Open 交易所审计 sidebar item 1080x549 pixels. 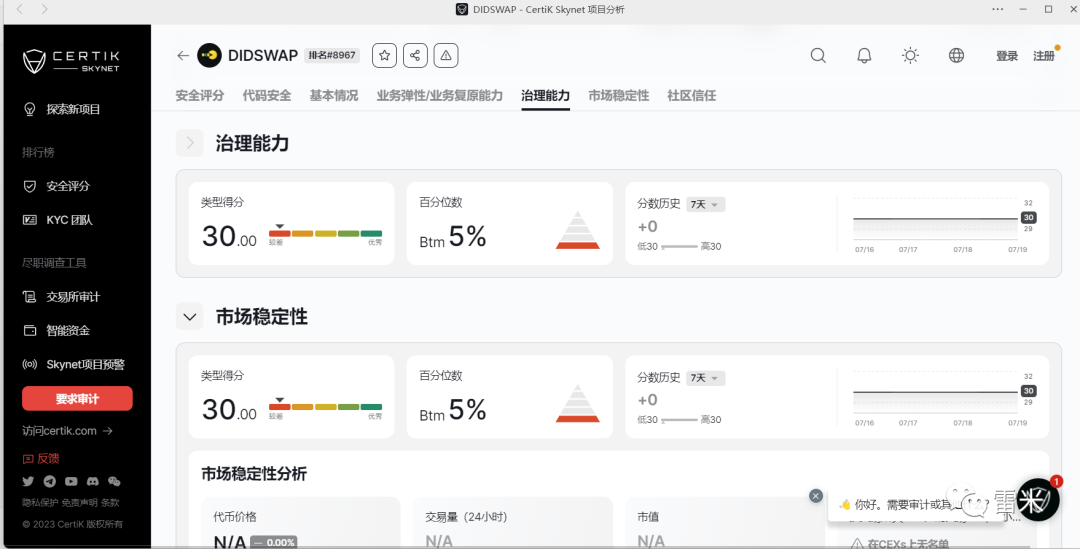pyautogui.click(x=61, y=297)
